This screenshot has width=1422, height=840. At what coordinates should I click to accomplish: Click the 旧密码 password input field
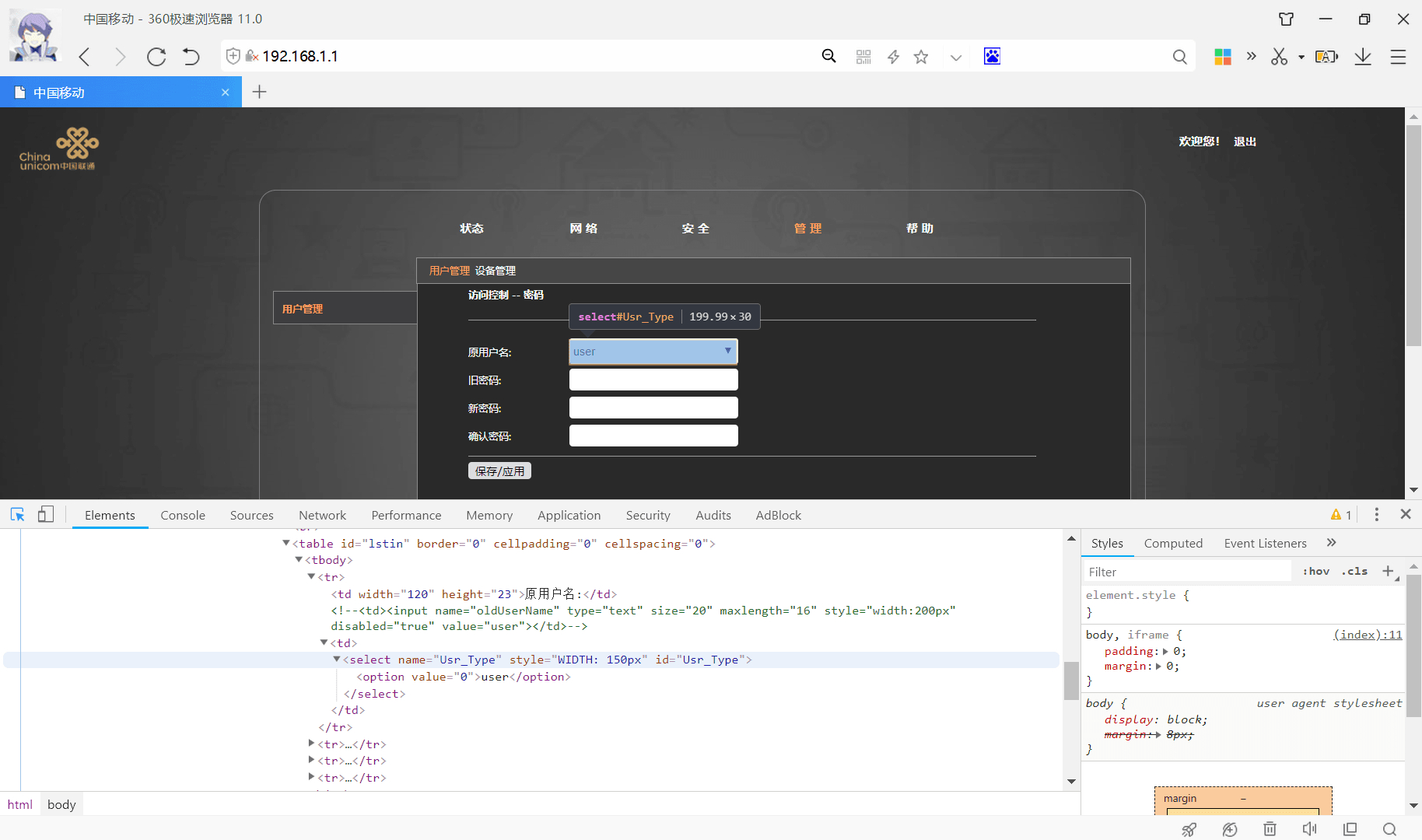coord(653,380)
